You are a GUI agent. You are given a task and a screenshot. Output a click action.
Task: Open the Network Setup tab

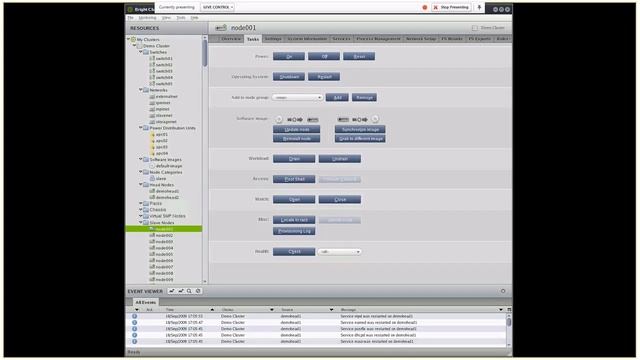[421, 39]
